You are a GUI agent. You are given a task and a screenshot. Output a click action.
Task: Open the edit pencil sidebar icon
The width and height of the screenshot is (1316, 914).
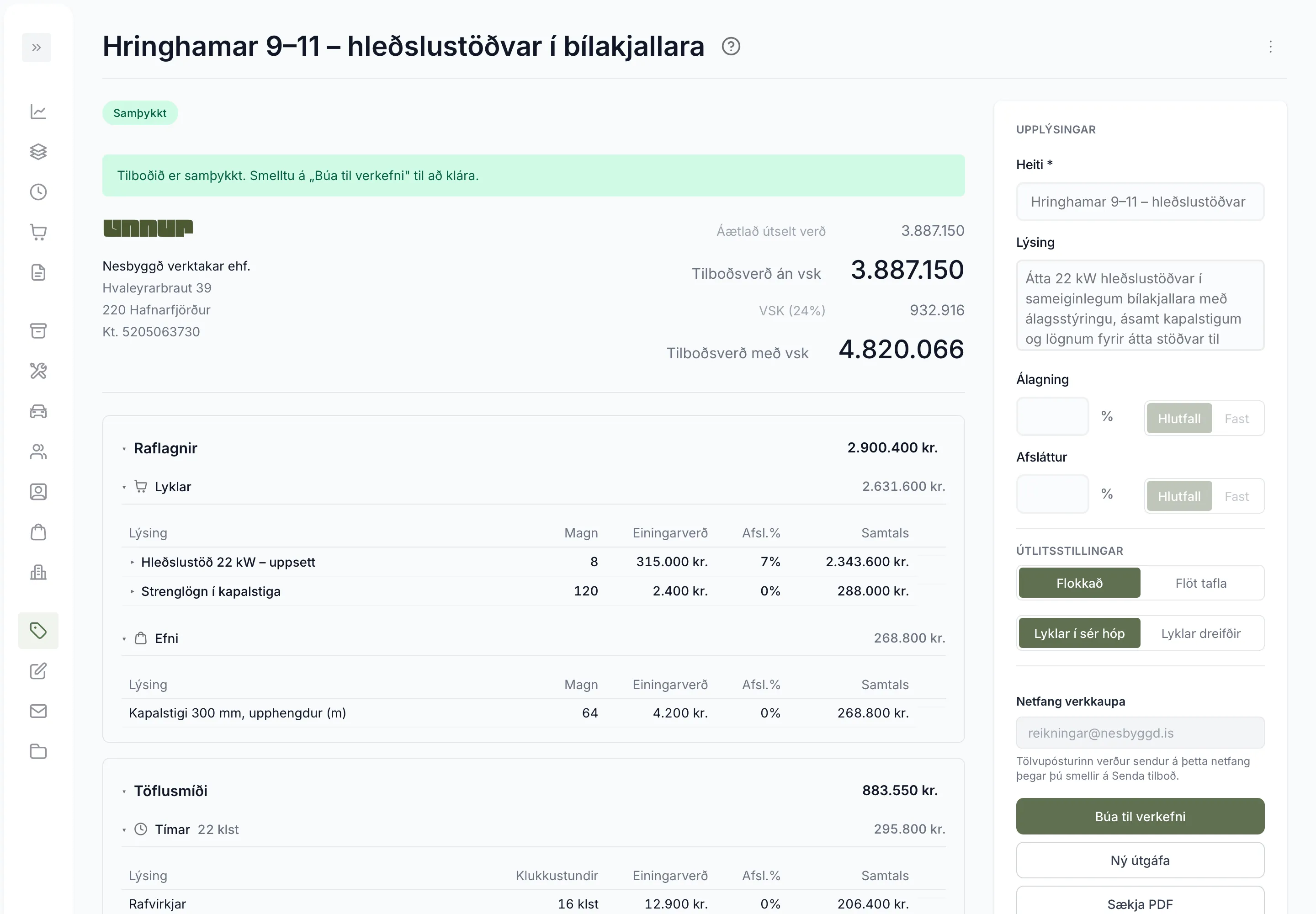click(38, 670)
